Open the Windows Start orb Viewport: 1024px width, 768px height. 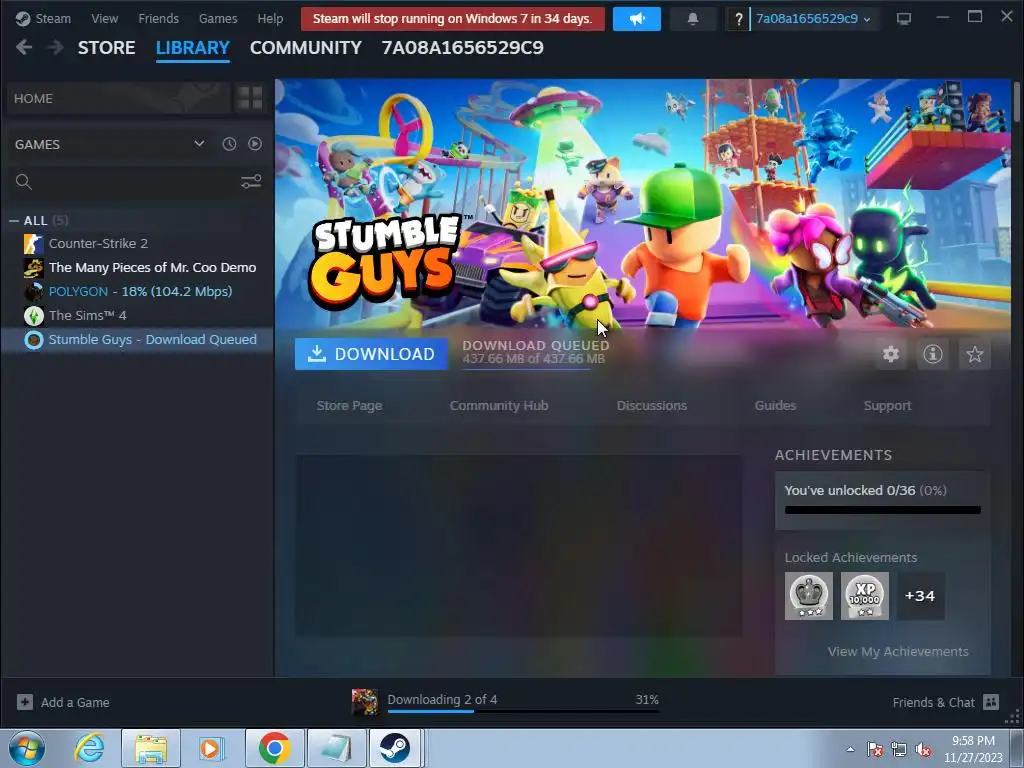27,748
